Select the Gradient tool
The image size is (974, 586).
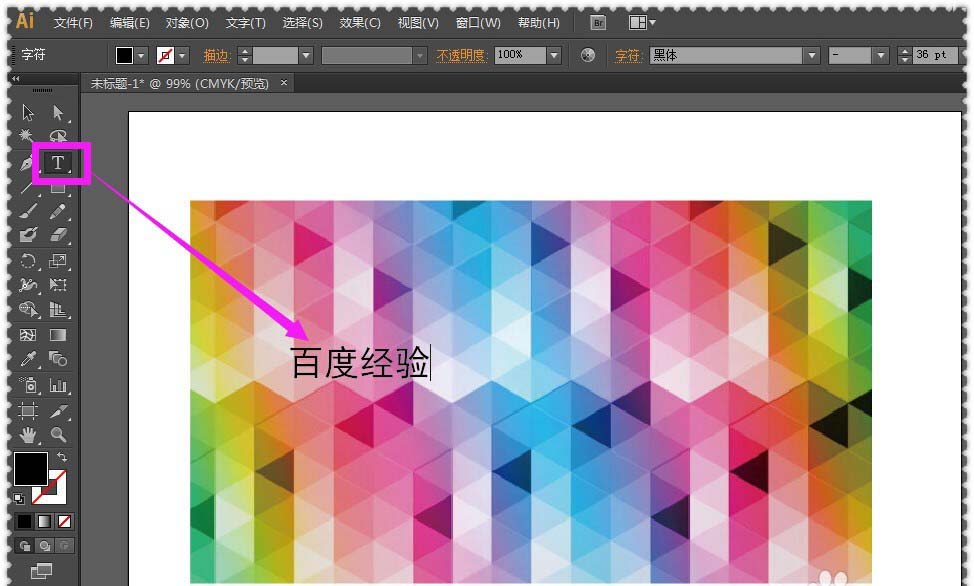click(58, 335)
